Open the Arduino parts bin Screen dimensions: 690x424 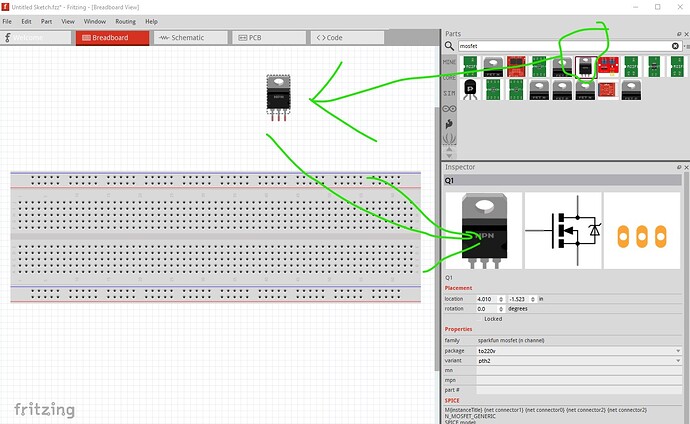click(449, 109)
